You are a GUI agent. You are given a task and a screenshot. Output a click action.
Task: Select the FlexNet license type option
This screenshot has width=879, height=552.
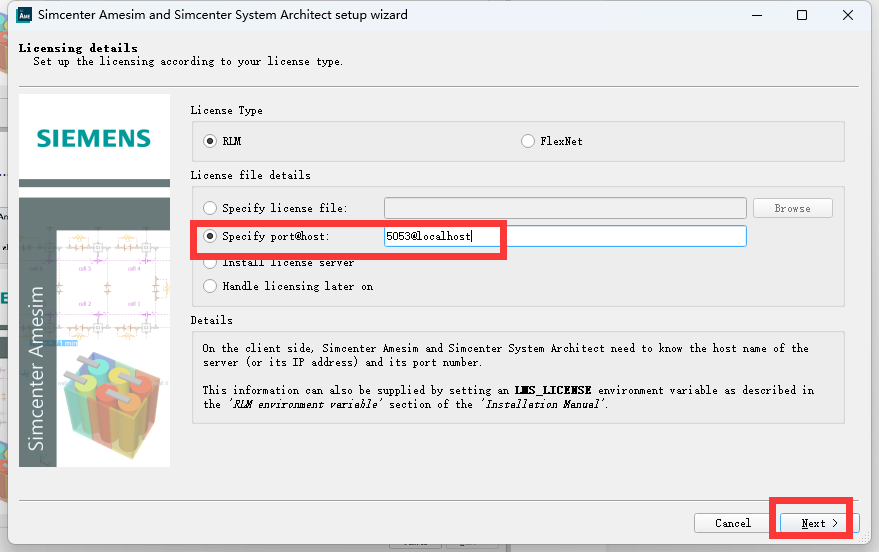pos(528,141)
